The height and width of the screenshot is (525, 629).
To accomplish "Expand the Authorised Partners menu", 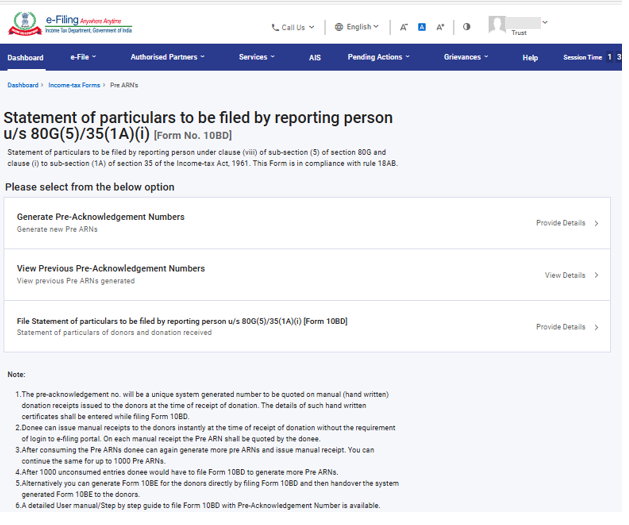I will click(x=167, y=57).
